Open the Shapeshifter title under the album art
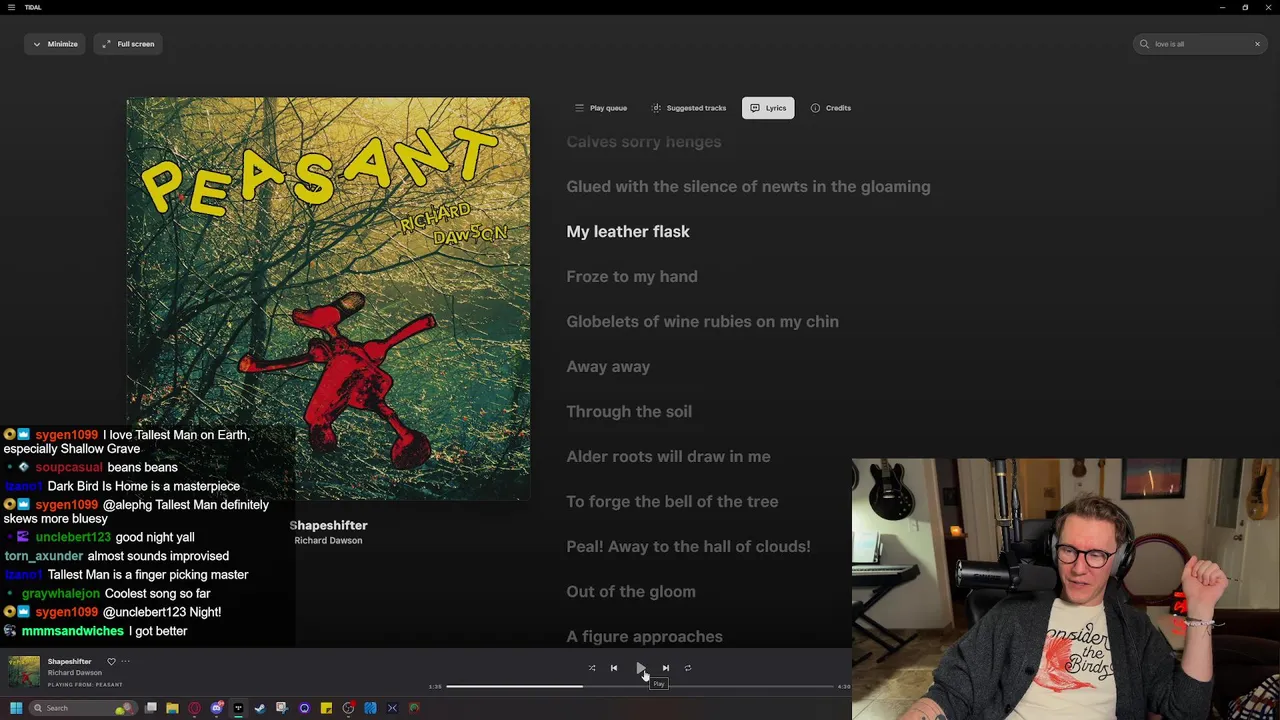 328,525
